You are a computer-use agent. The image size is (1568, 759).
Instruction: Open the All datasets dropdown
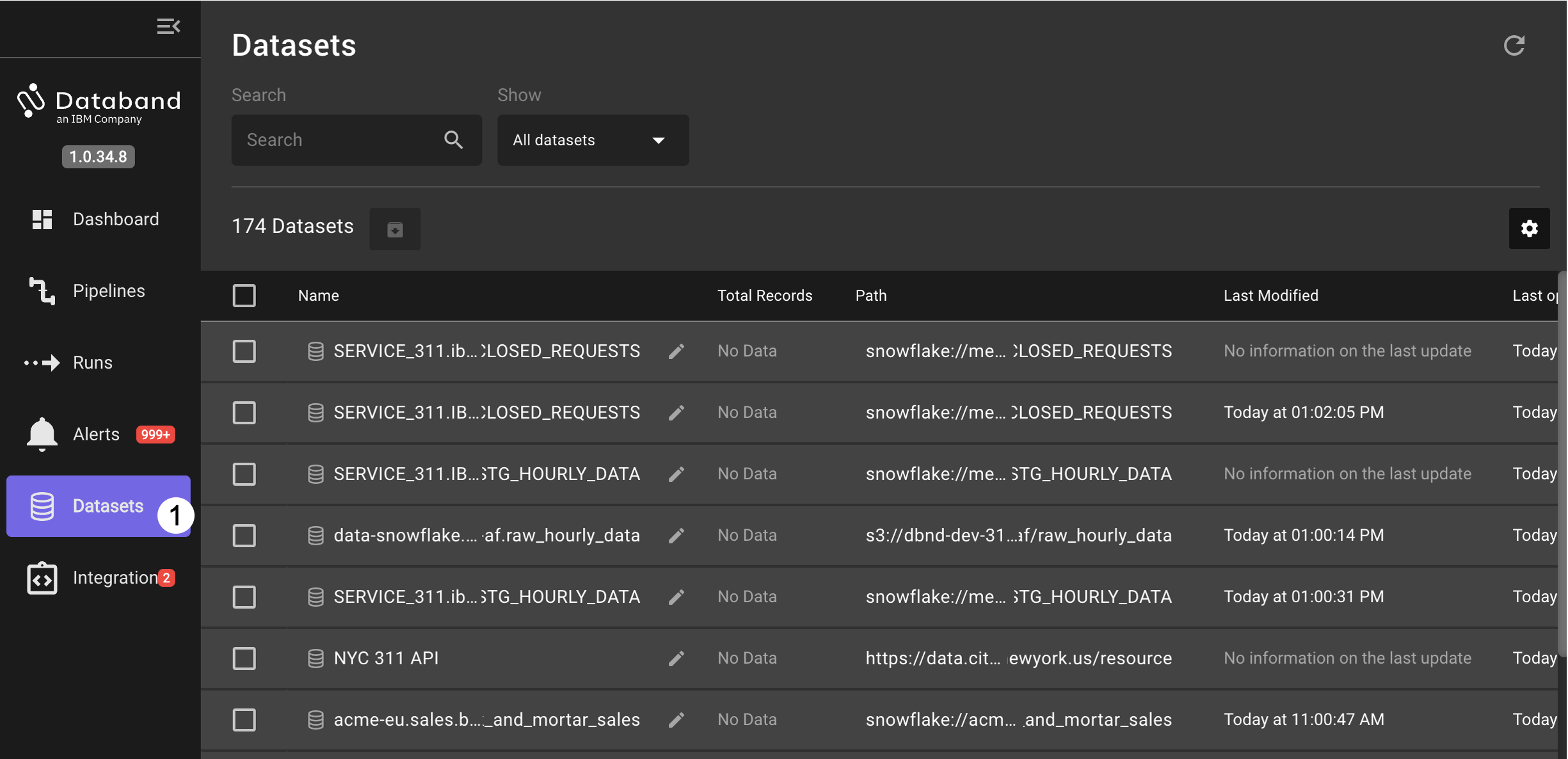[592, 140]
